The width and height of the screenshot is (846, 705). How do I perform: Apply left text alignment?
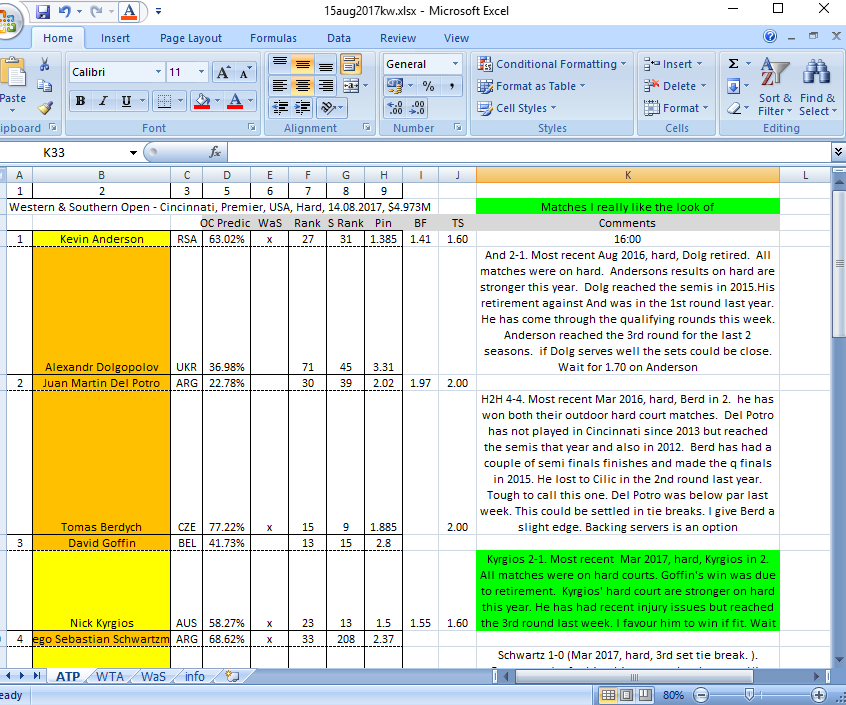pyautogui.click(x=279, y=86)
